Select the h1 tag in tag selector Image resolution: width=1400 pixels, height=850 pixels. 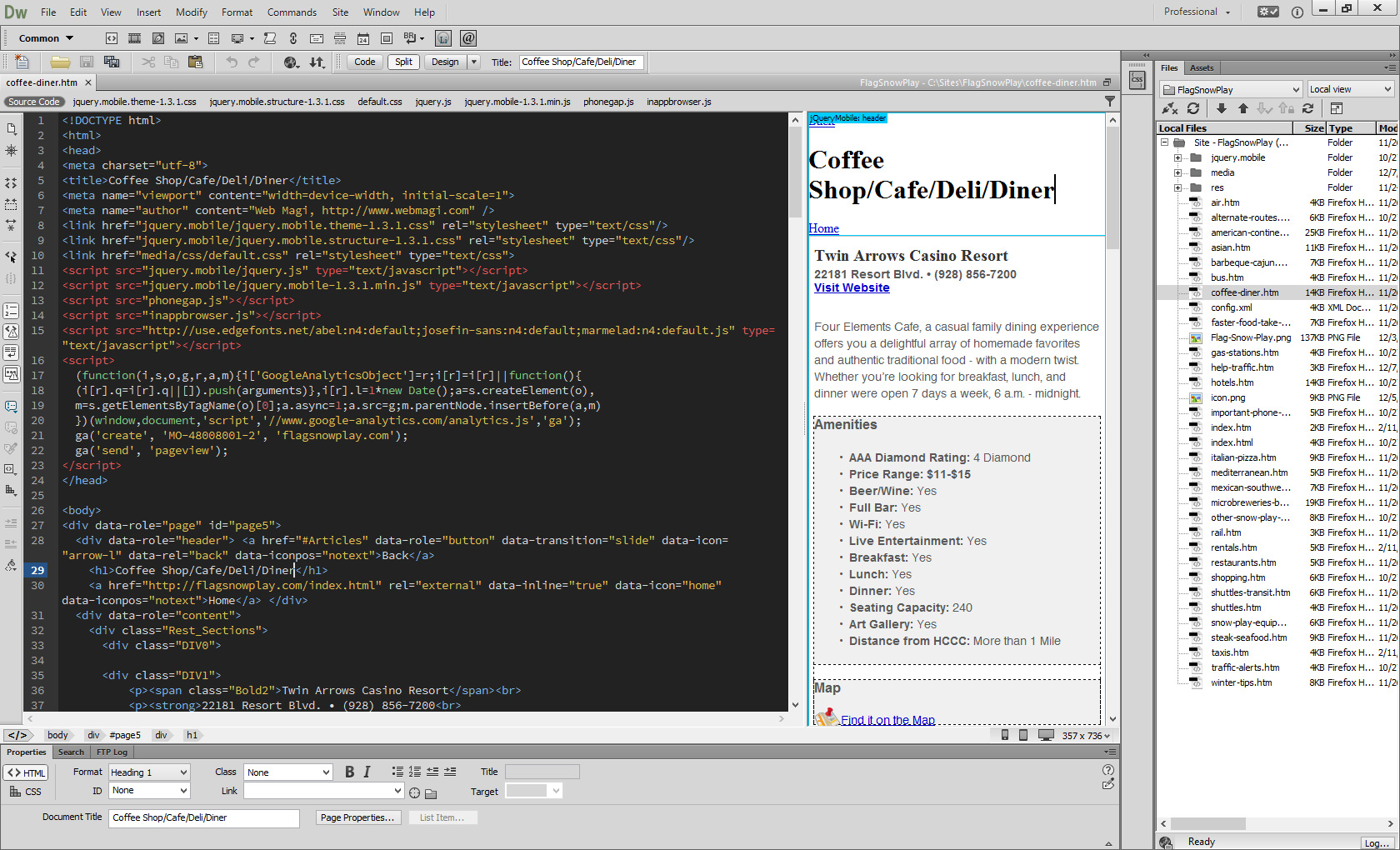pyautogui.click(x=192, y=735)
